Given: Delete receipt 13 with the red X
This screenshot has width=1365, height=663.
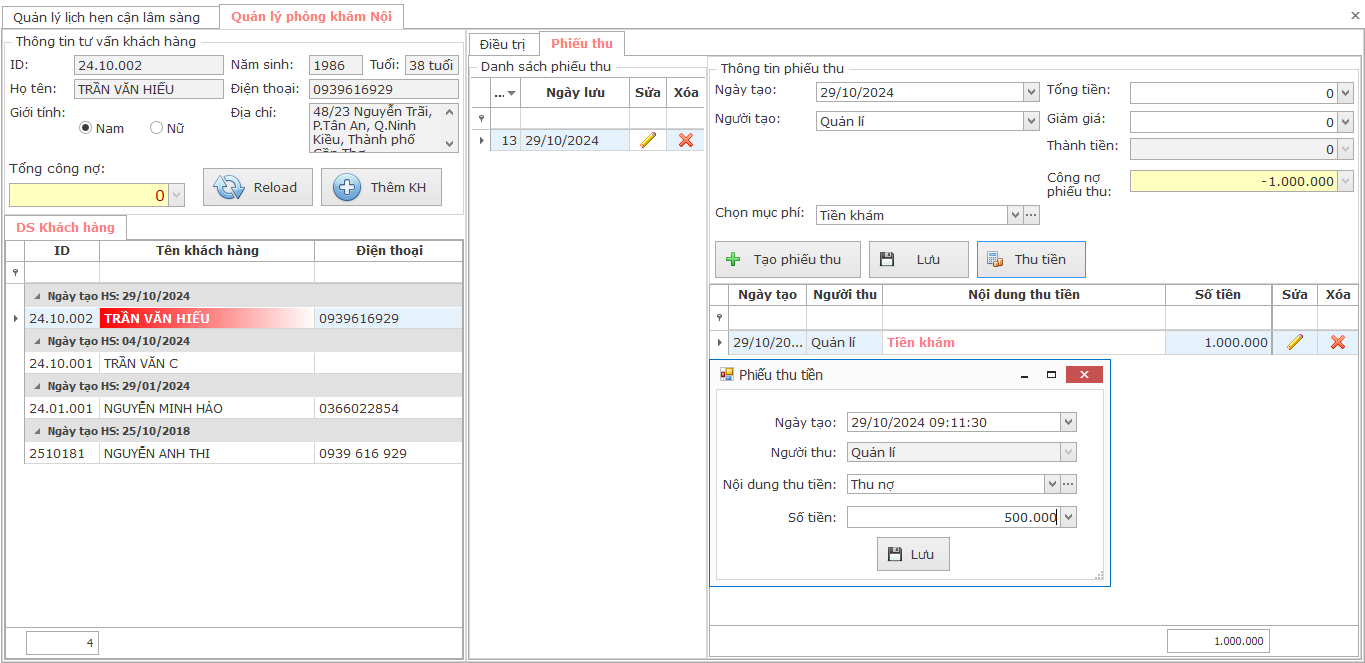Looking at the screenshot, I should [685, 140].
